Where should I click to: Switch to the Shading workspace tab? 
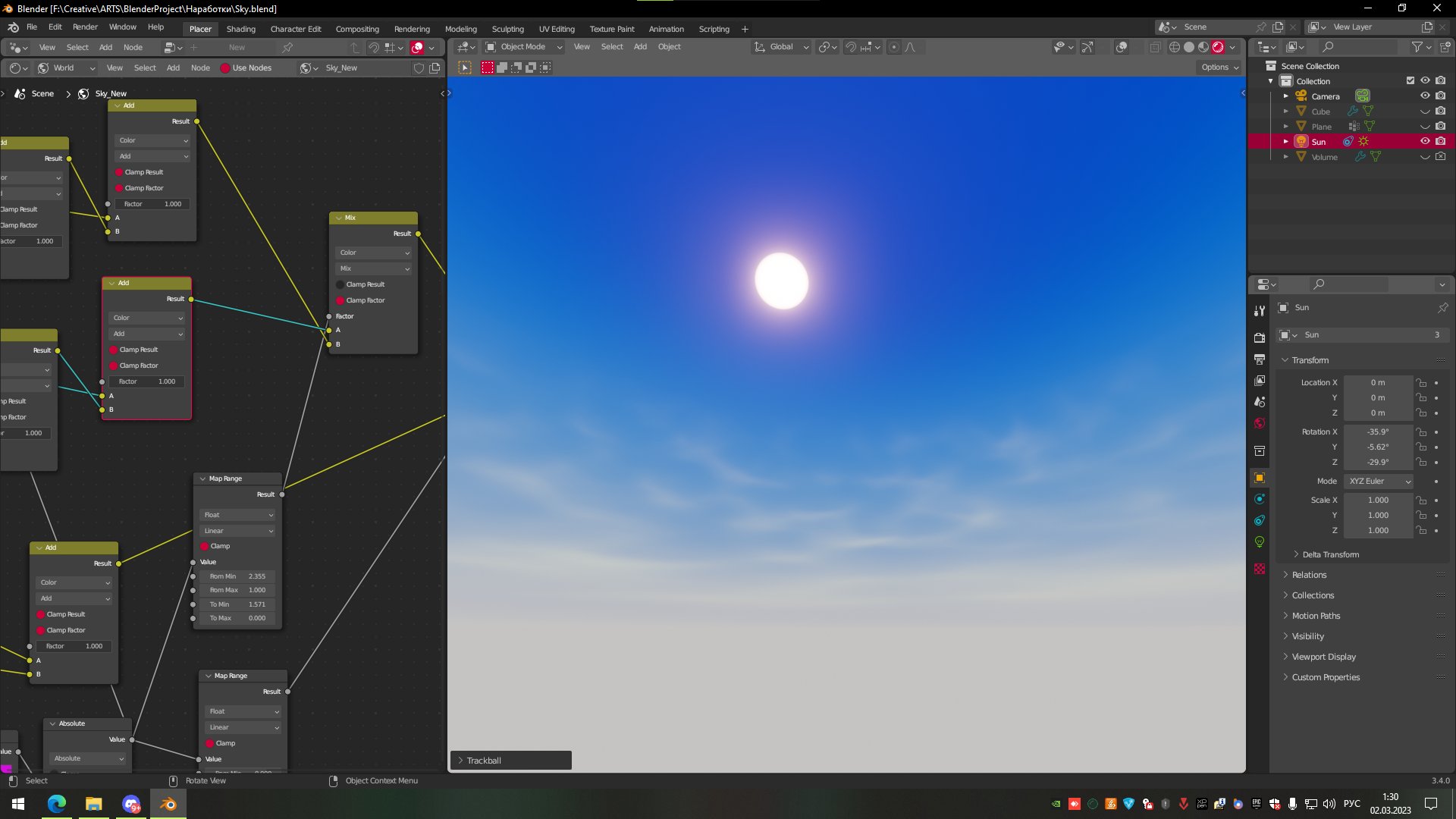coord(240,29)
